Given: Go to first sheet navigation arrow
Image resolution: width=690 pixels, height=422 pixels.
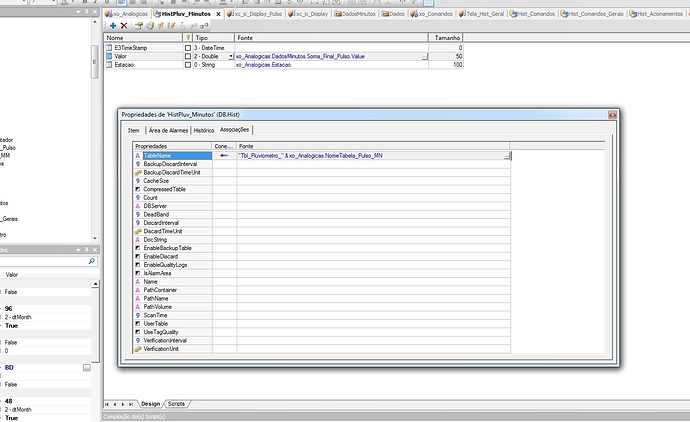Looking at the screenshot, I should [107, 404].
